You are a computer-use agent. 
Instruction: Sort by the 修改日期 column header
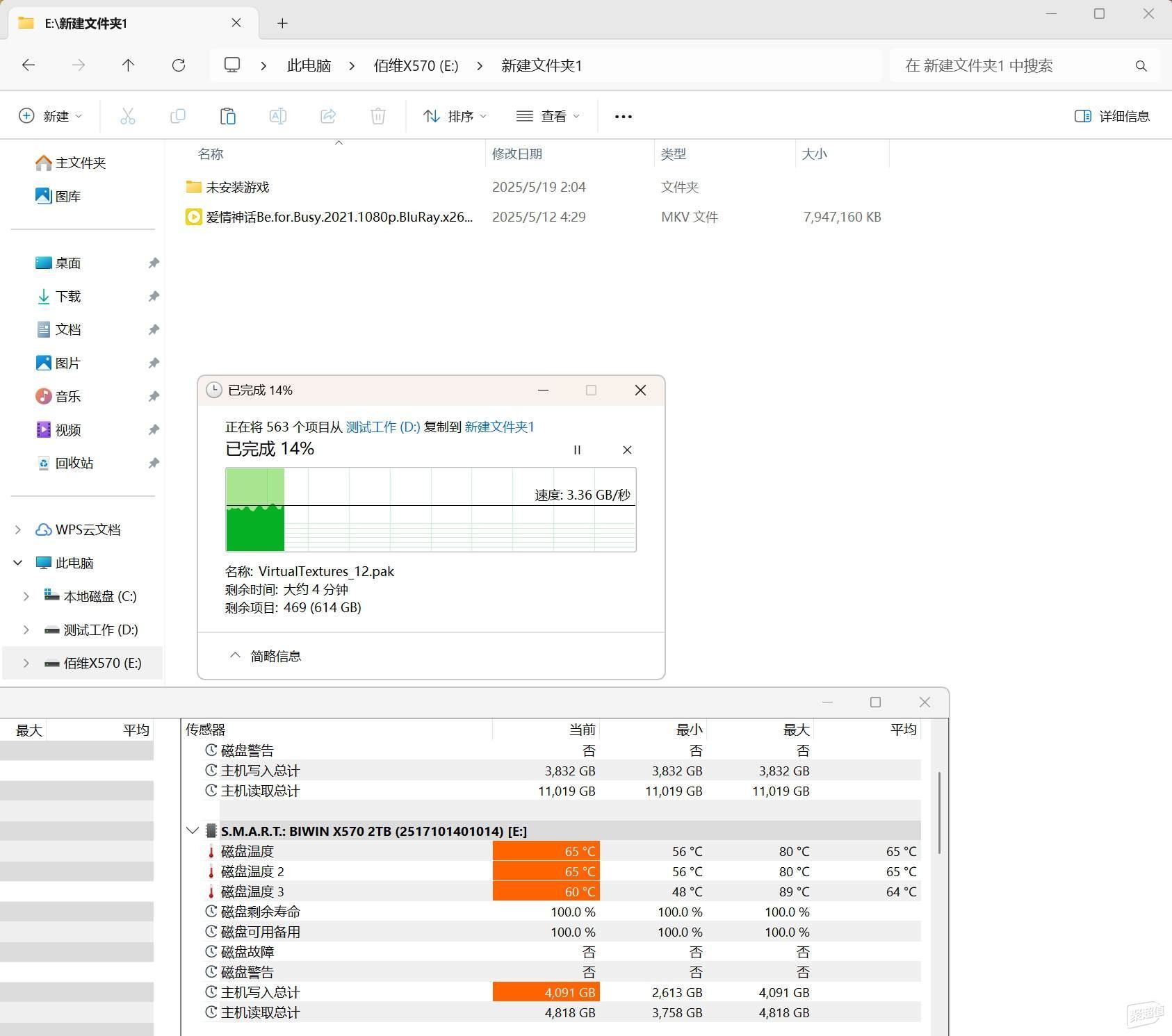click(x=517, y=154)
